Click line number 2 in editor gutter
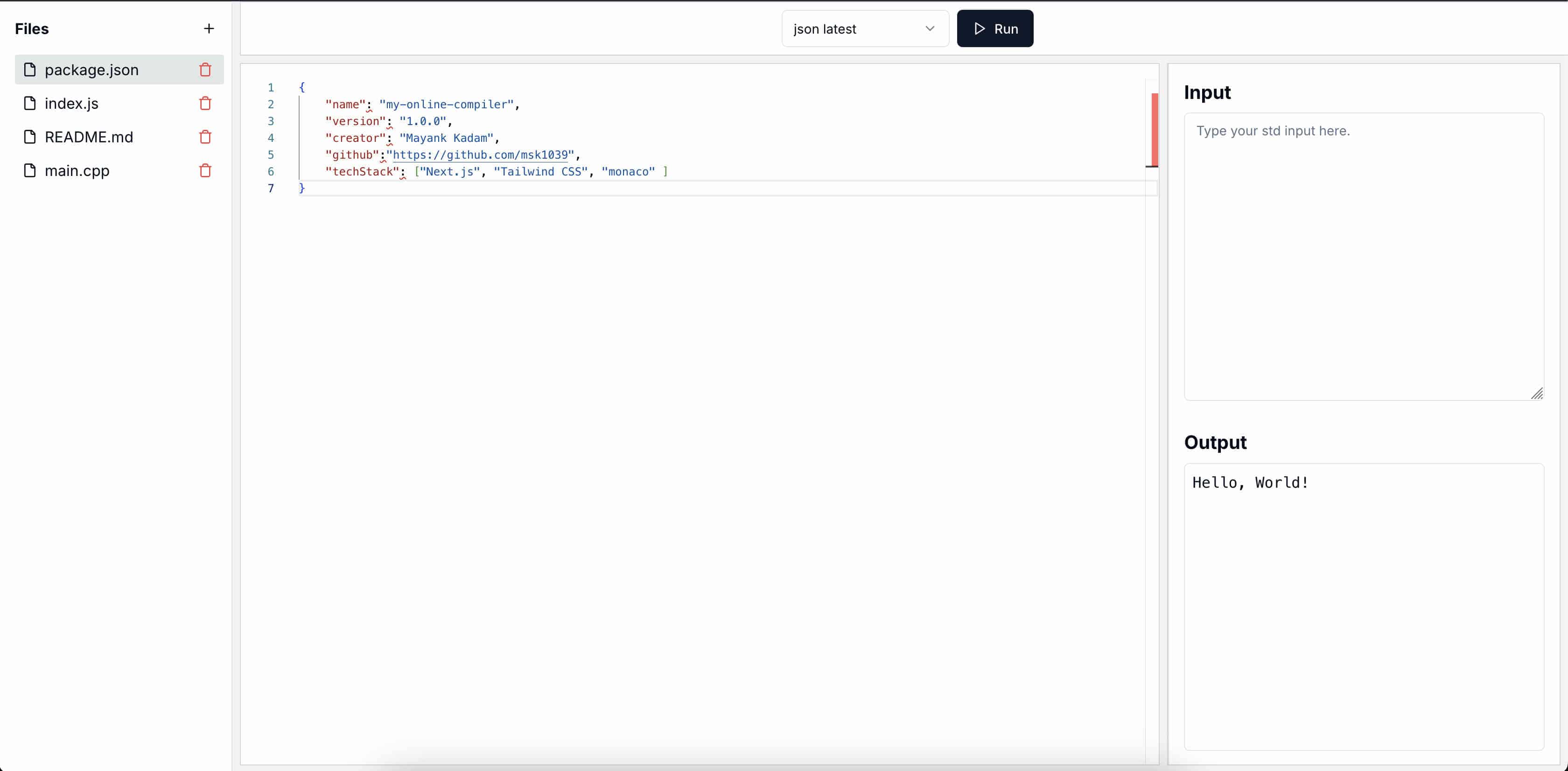The image size is (1568, 771). tap(271, 104)
